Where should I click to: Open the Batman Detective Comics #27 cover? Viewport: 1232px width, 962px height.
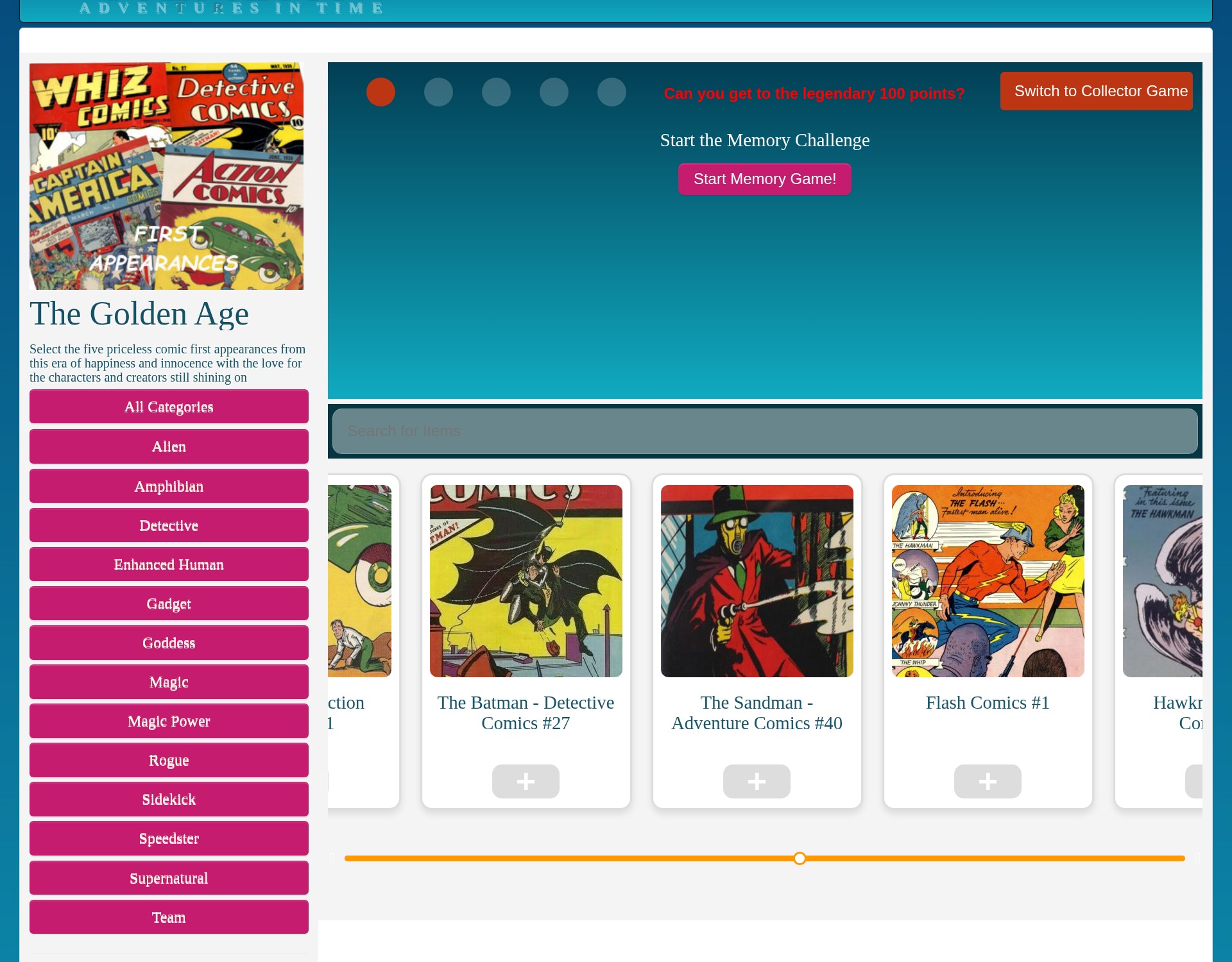[526, 581]
